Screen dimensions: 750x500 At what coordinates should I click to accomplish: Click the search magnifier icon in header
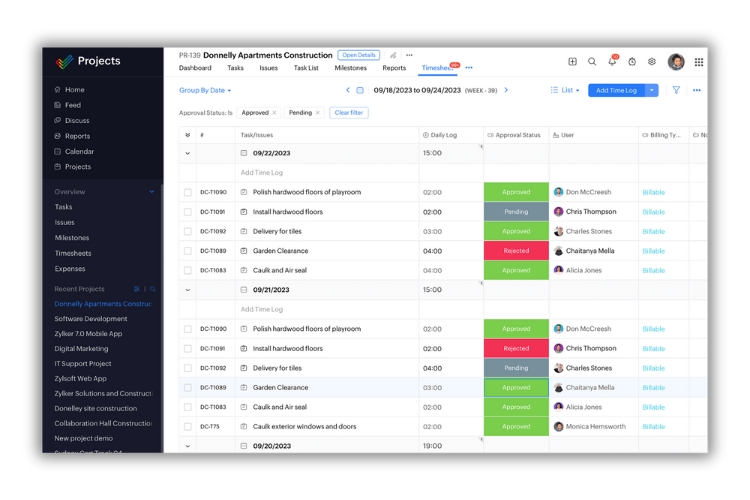pyautogui.click(x=592, y=62)
